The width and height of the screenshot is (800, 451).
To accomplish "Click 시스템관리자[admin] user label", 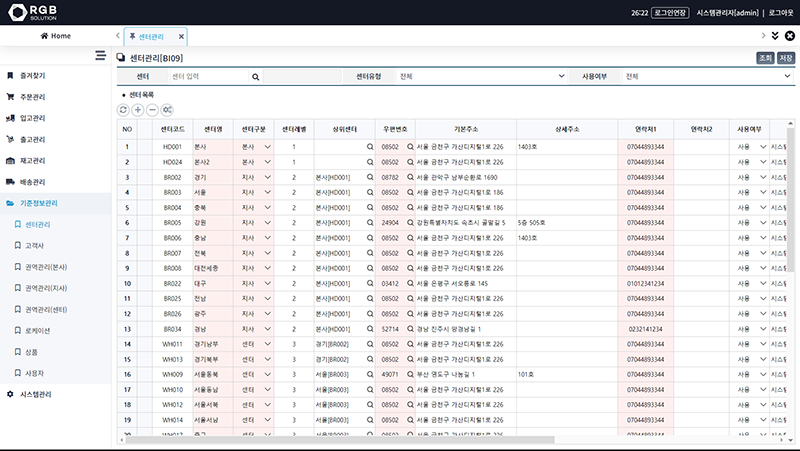I will point(728,13).
